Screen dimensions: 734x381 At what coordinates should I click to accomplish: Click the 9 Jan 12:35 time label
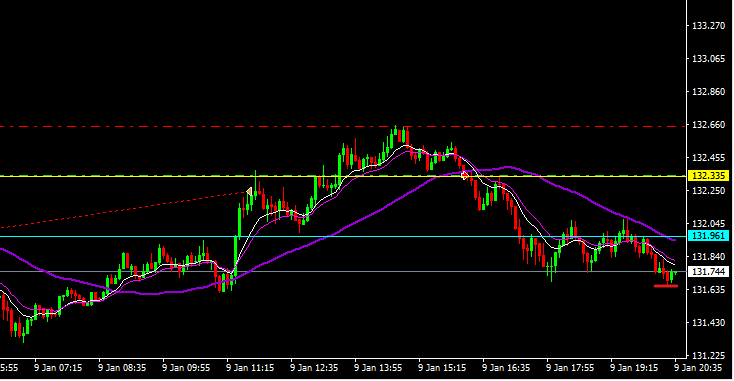coord(315,368)
